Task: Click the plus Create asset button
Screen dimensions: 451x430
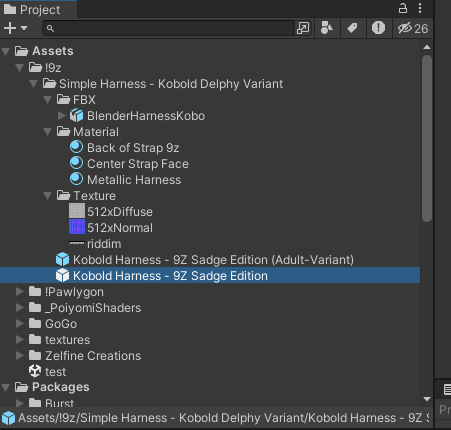Action: coord(10,28)
